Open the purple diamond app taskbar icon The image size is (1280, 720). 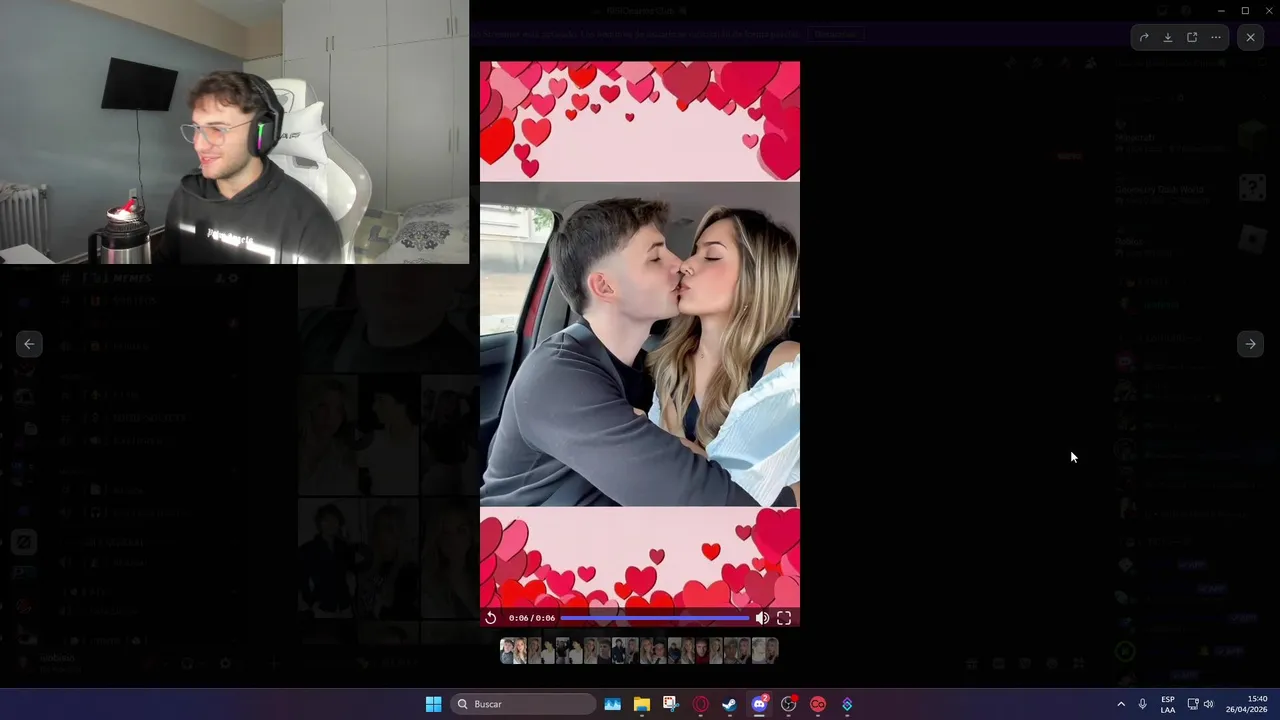point(847,704)
